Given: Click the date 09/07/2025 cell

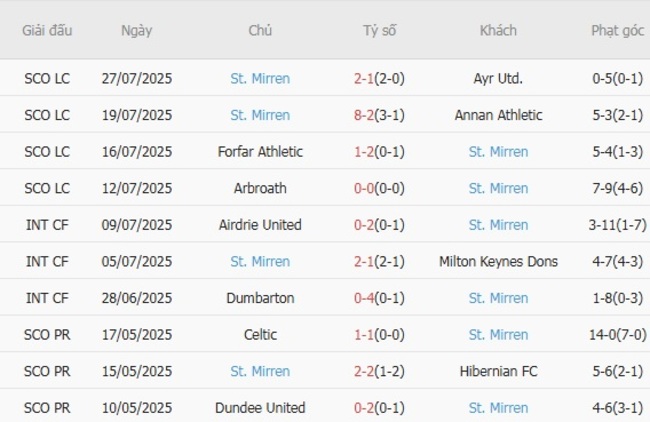Looking at the screenshot, I should [x=137, y=225].
